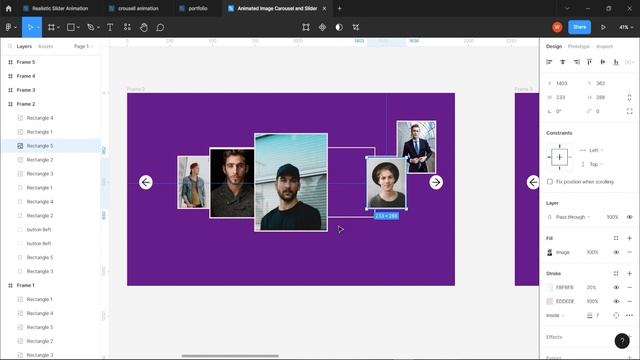Open the Move tools dropdown arrow

[38, 28]
